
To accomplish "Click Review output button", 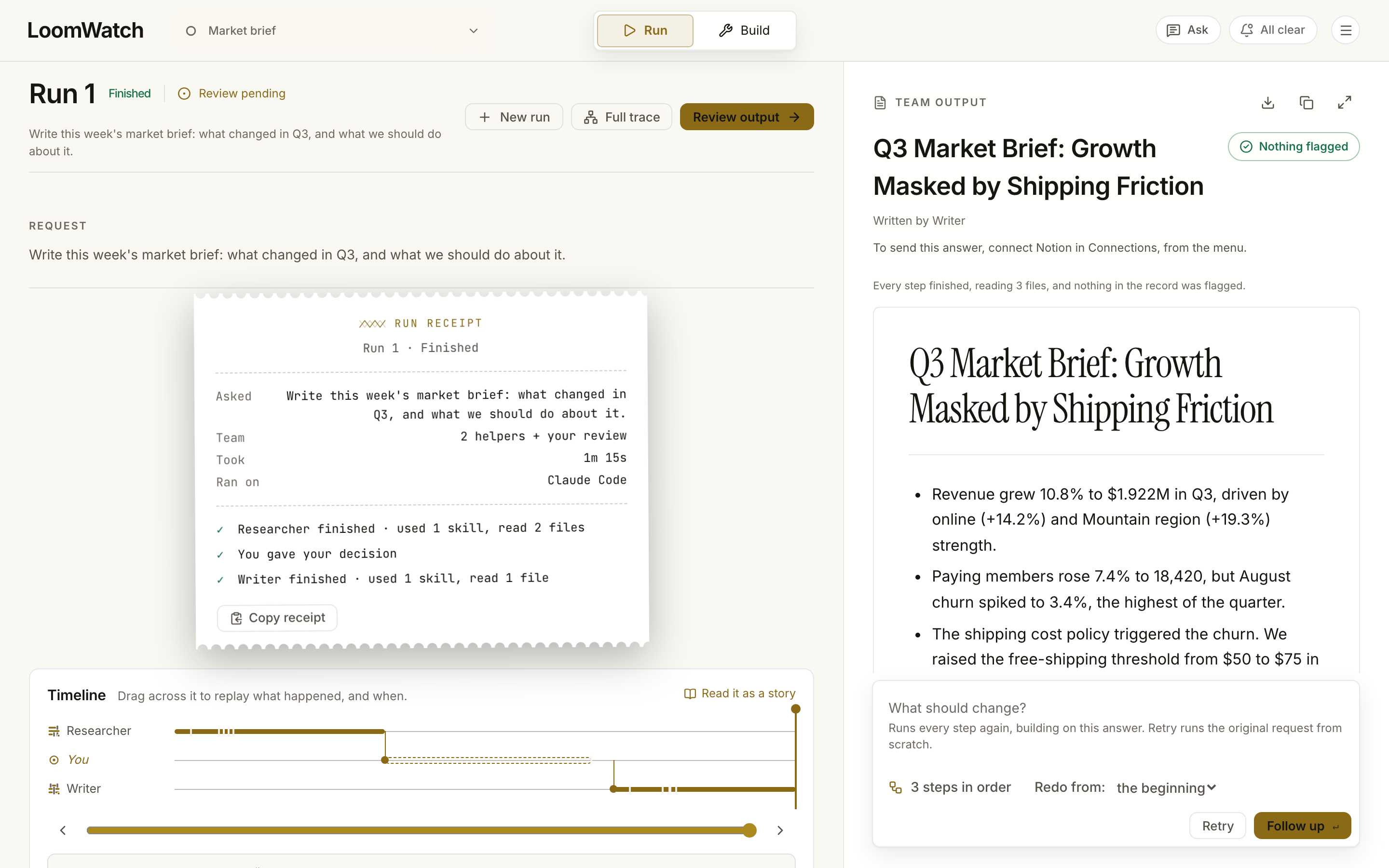I will 747,117.
